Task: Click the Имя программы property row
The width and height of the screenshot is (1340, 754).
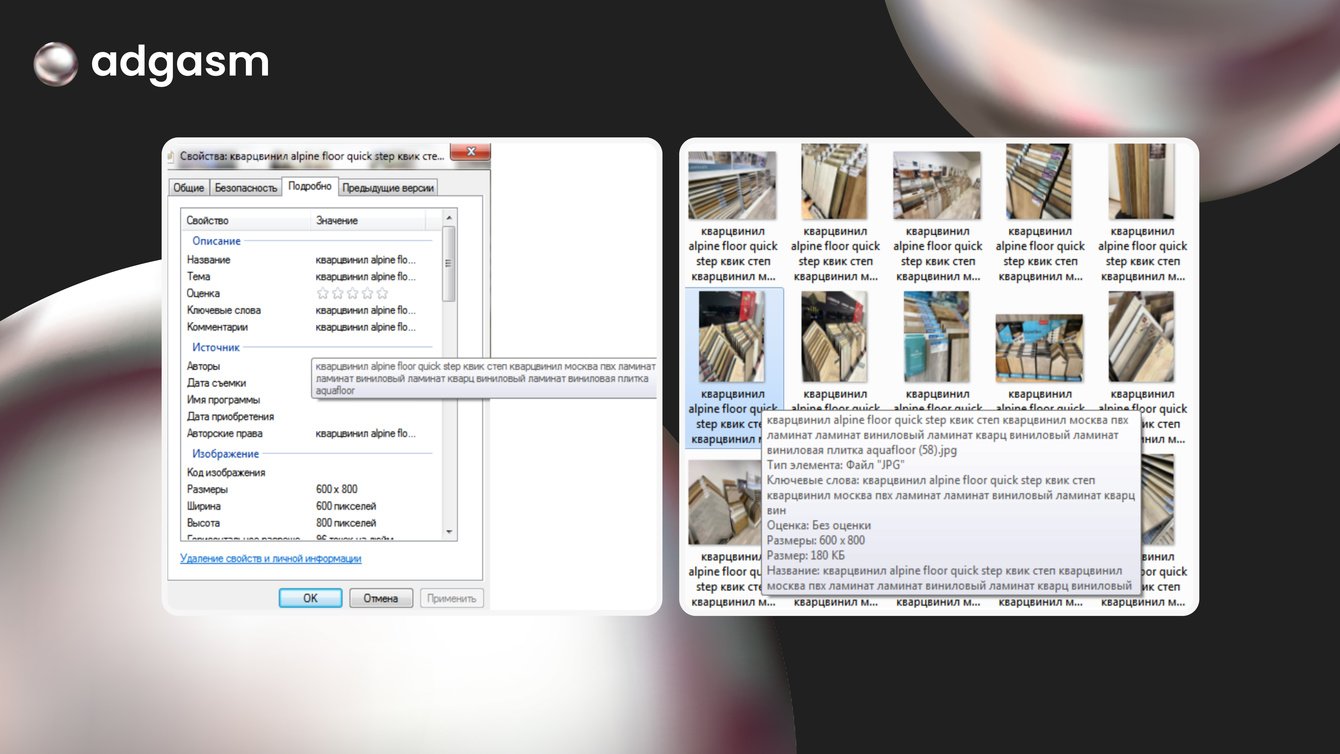Action: point(223,400)
